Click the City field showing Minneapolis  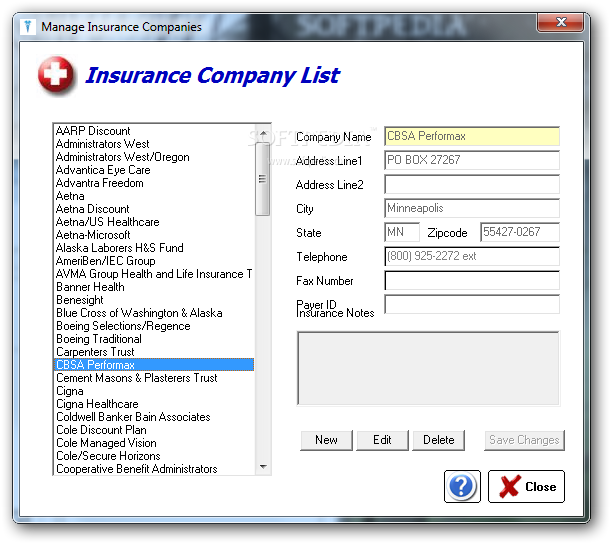(x=472, y=208)
